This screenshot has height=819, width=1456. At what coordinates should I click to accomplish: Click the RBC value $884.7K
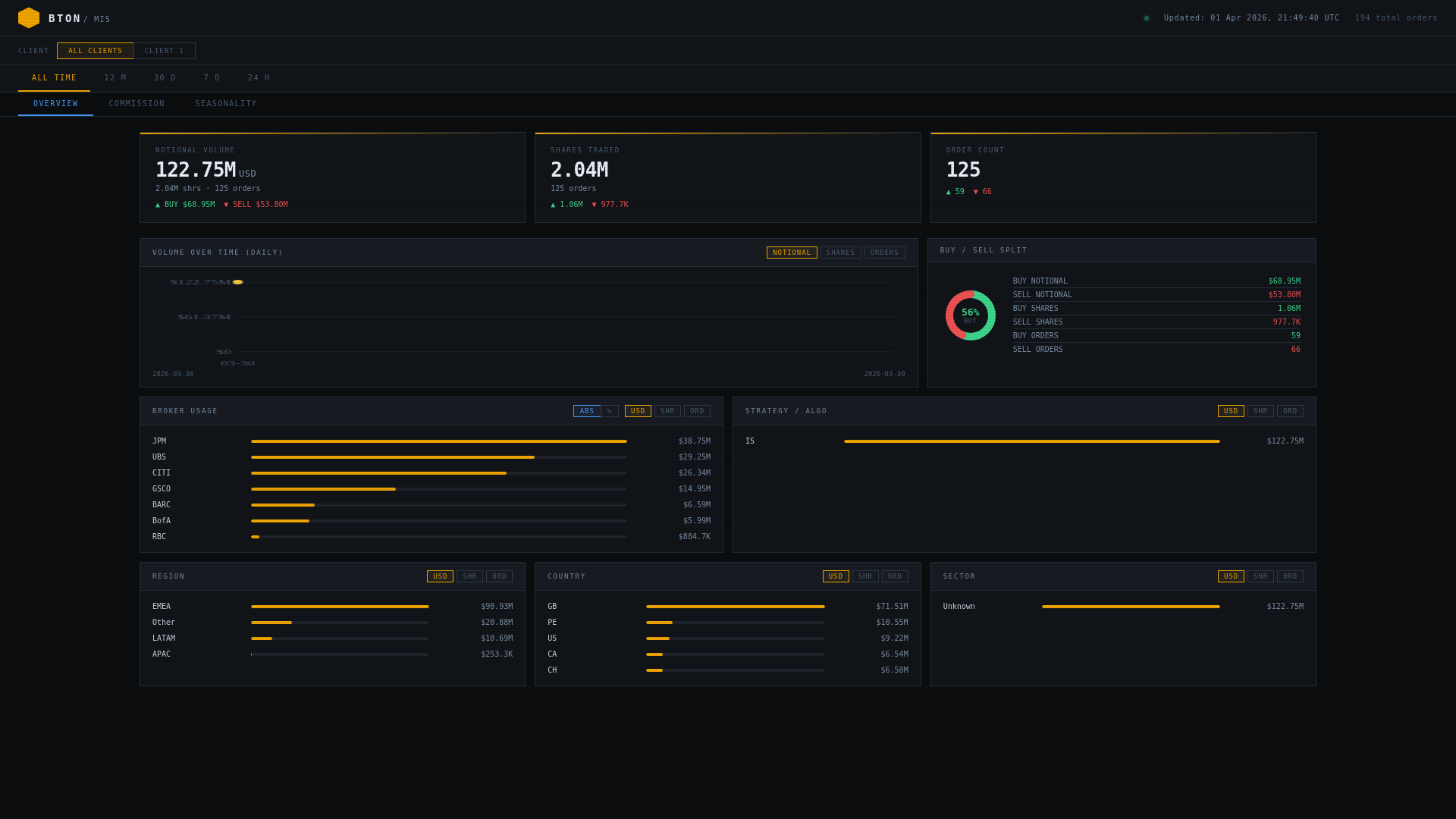pyautogui.click(x=695, y=537)
